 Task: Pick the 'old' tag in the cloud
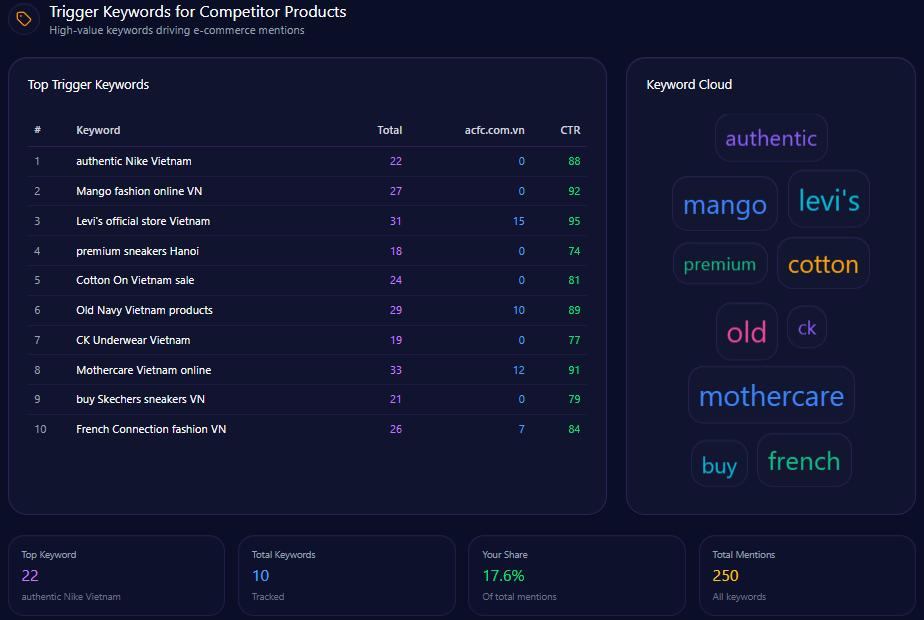tap(746, 332)
